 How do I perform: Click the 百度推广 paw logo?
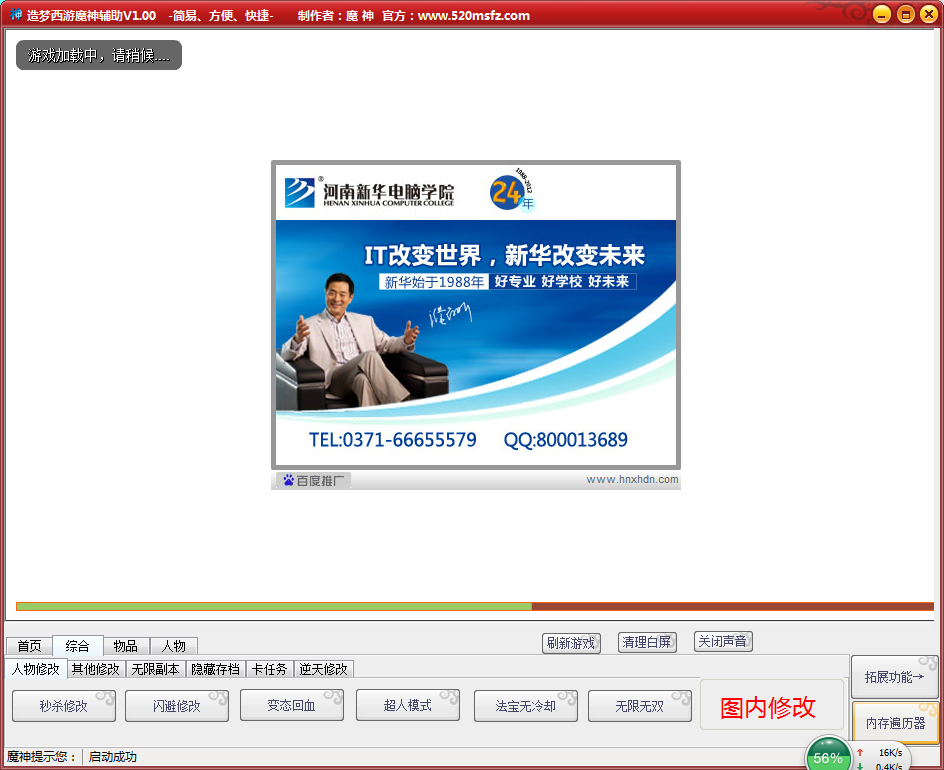313,480
